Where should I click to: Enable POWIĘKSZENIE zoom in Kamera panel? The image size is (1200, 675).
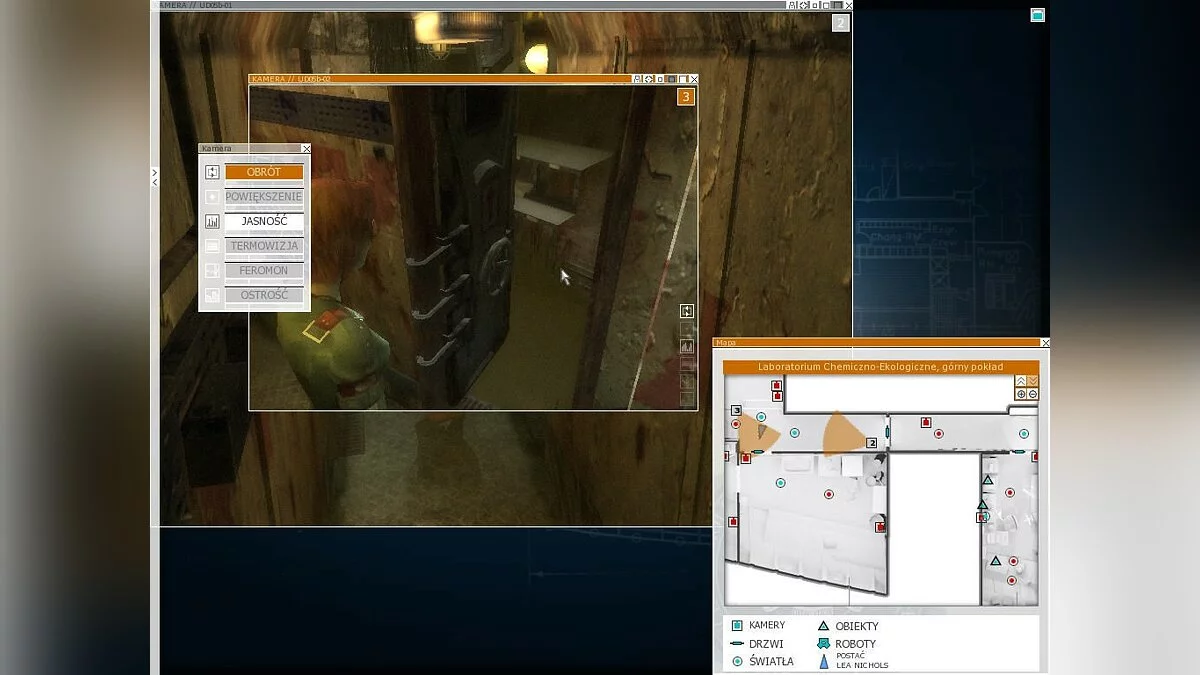[264, 197]
